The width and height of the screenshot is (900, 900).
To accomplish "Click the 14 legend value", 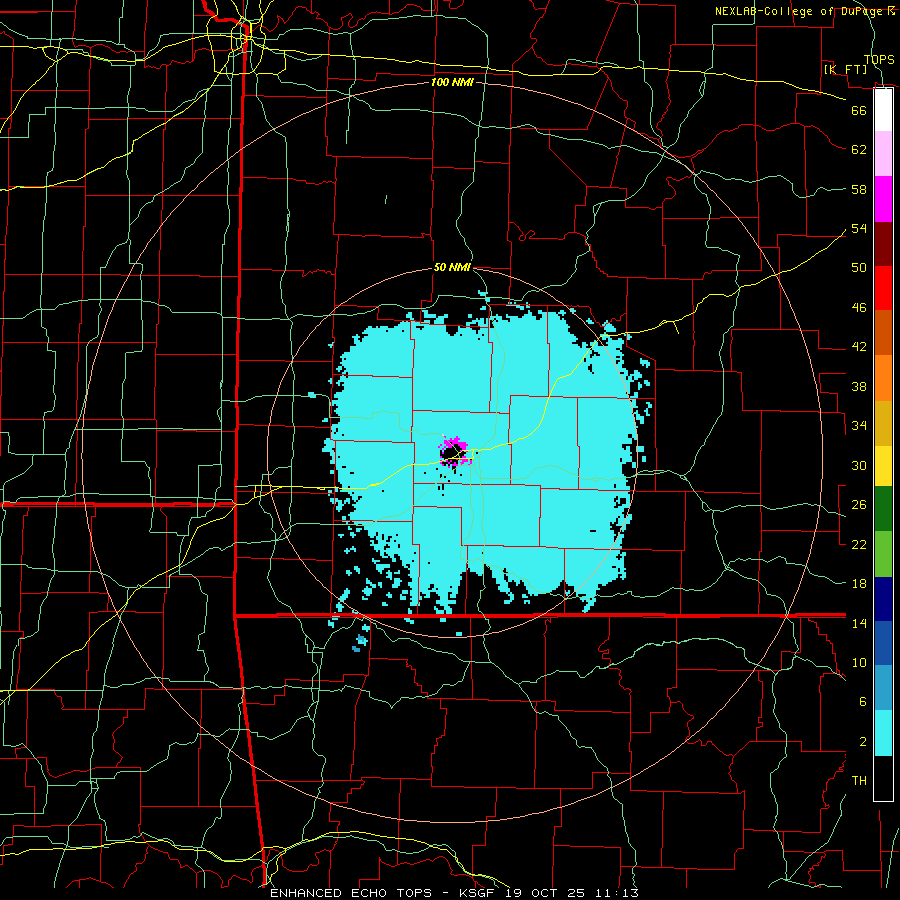I will (859, 623).
